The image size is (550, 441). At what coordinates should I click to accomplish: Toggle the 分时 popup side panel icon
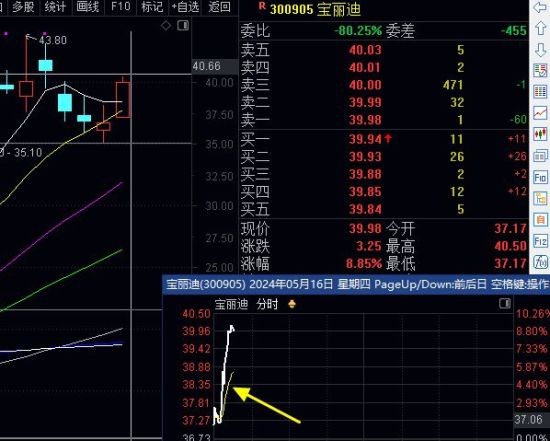click(505, 303)
